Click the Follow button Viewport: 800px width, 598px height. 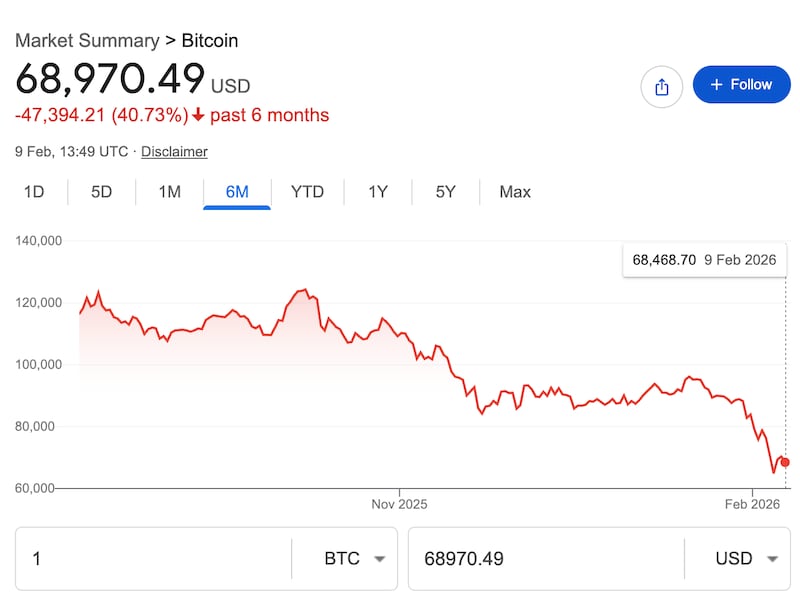741,85
